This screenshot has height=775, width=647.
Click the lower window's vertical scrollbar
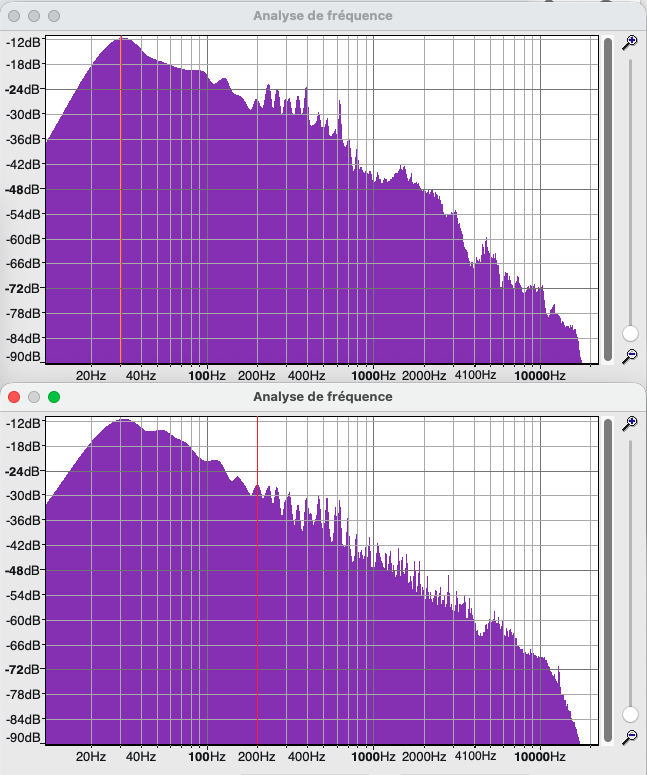pyautogui.click(x=607, y=580)
